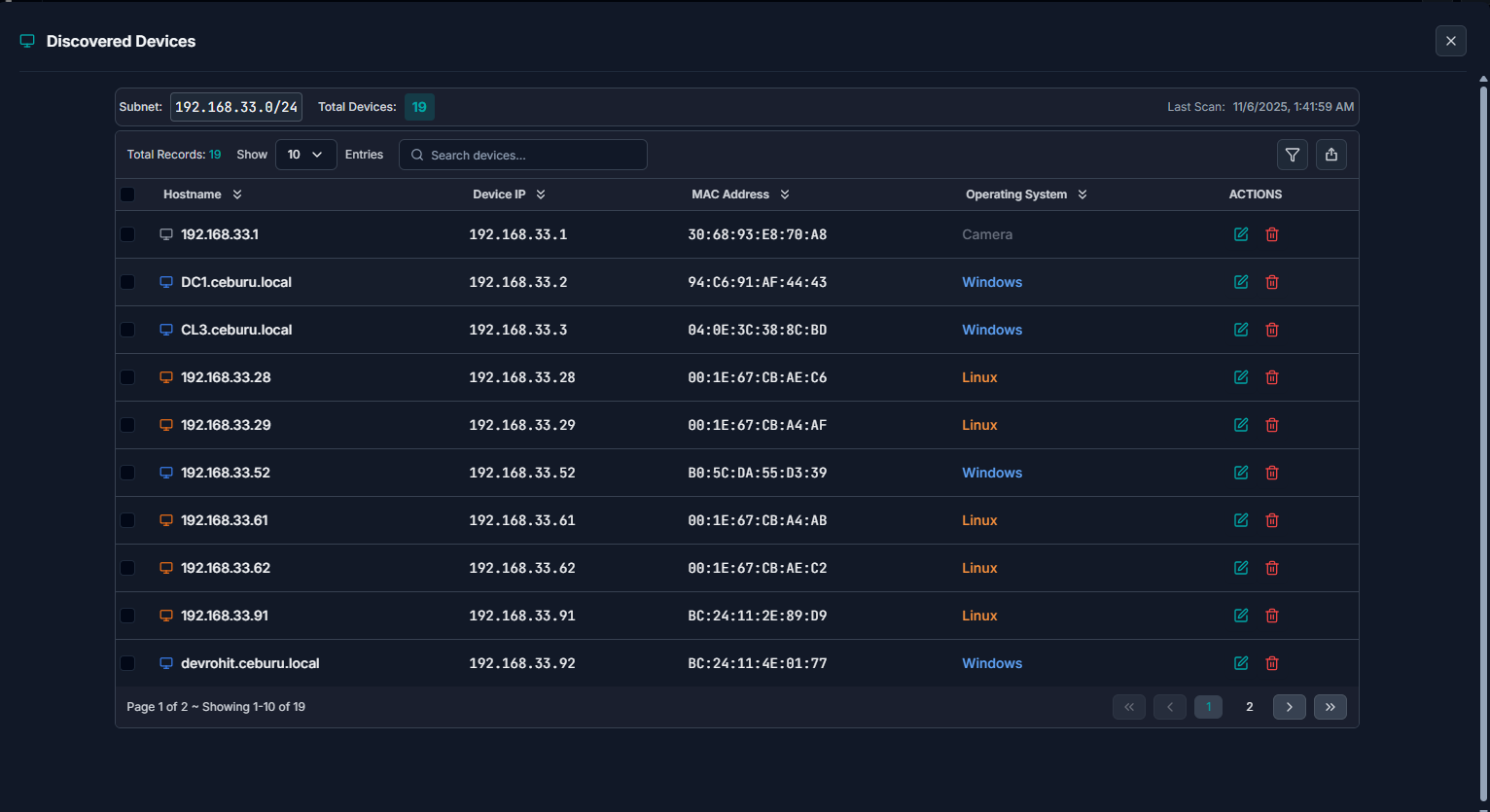Click the Total Devices 19 badge
This screenshot has width=1490, height=812.
point(419,107)
